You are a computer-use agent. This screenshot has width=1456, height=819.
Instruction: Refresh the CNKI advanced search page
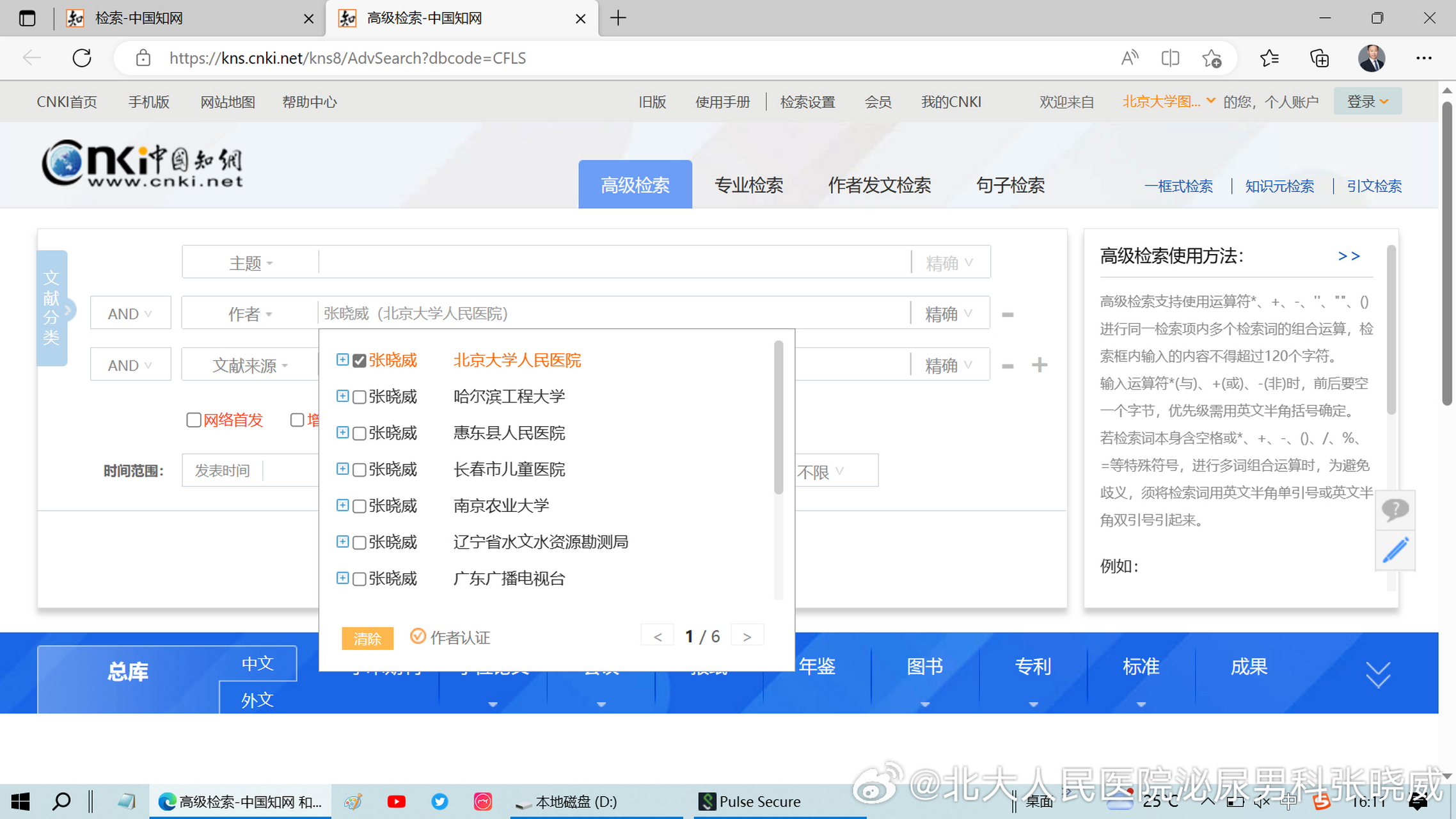coord(82,58)
